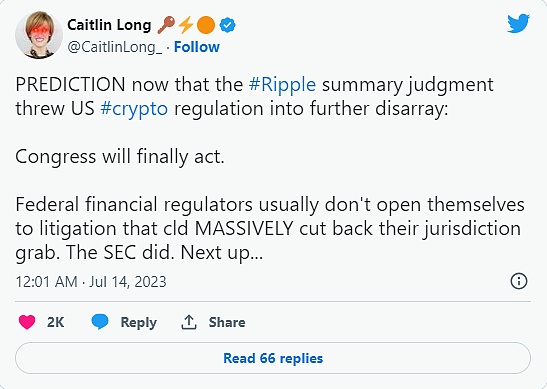Viewport: 547px width, 389px height.
Task: Click the blue speech bubble reply icon
Action: (x=100, y=321)
